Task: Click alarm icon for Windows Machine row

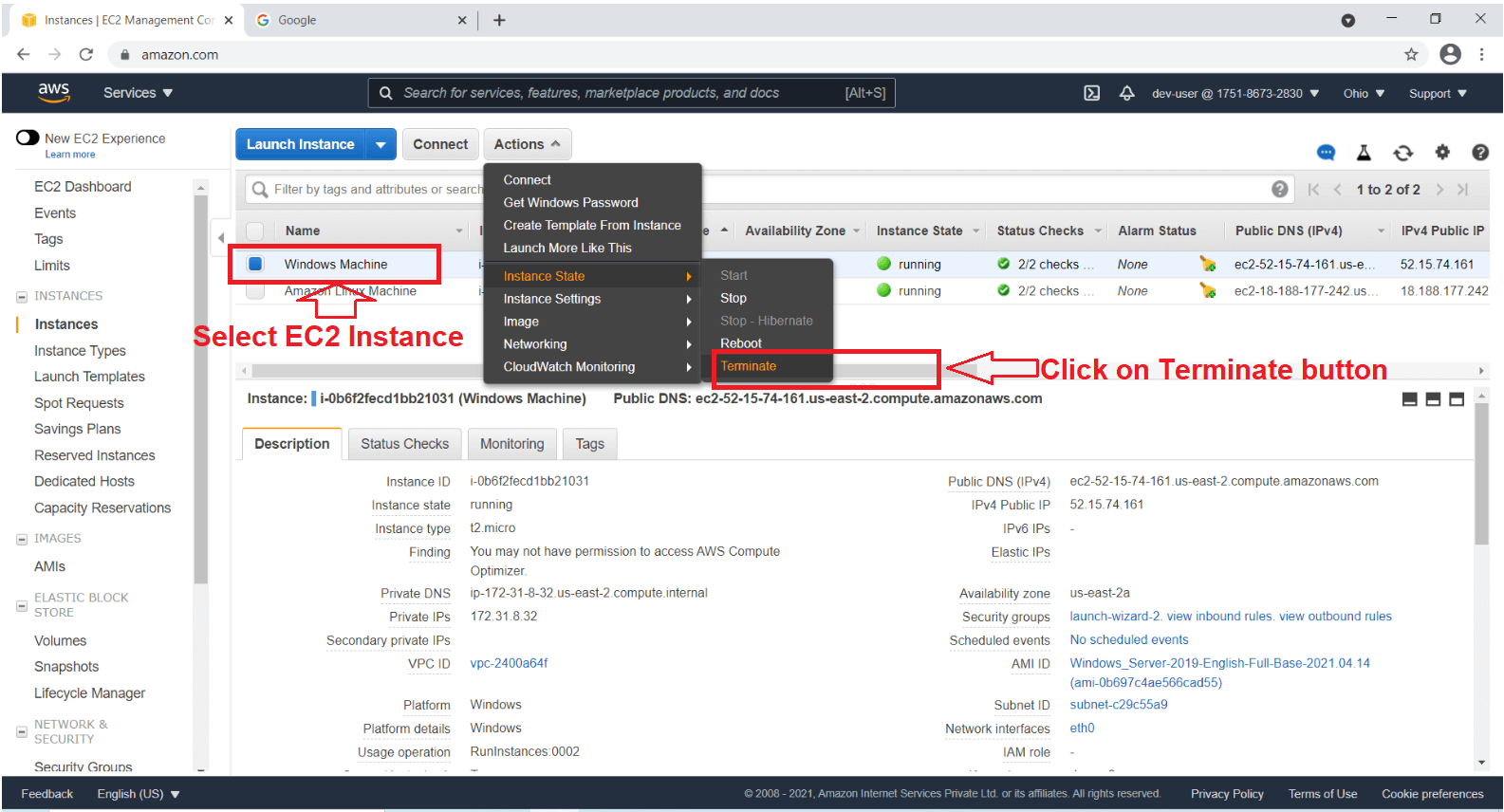Action: tap(1207, 264)
